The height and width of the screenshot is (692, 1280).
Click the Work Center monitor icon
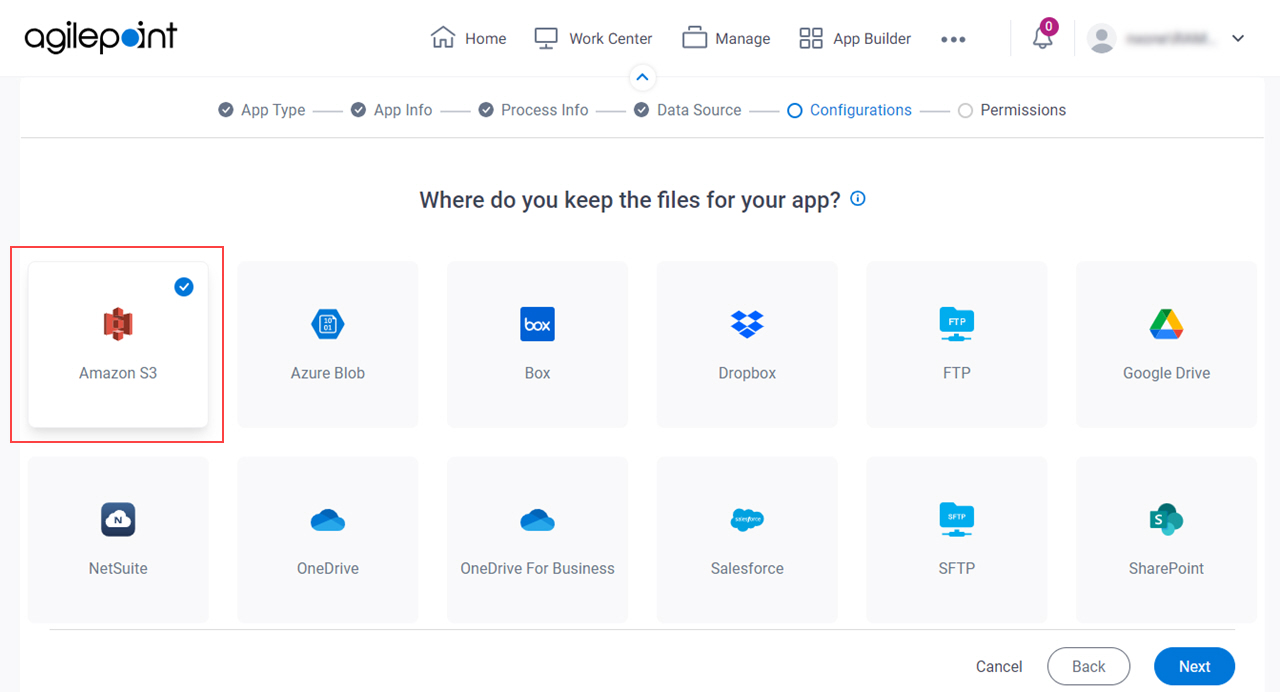point(546,38)
